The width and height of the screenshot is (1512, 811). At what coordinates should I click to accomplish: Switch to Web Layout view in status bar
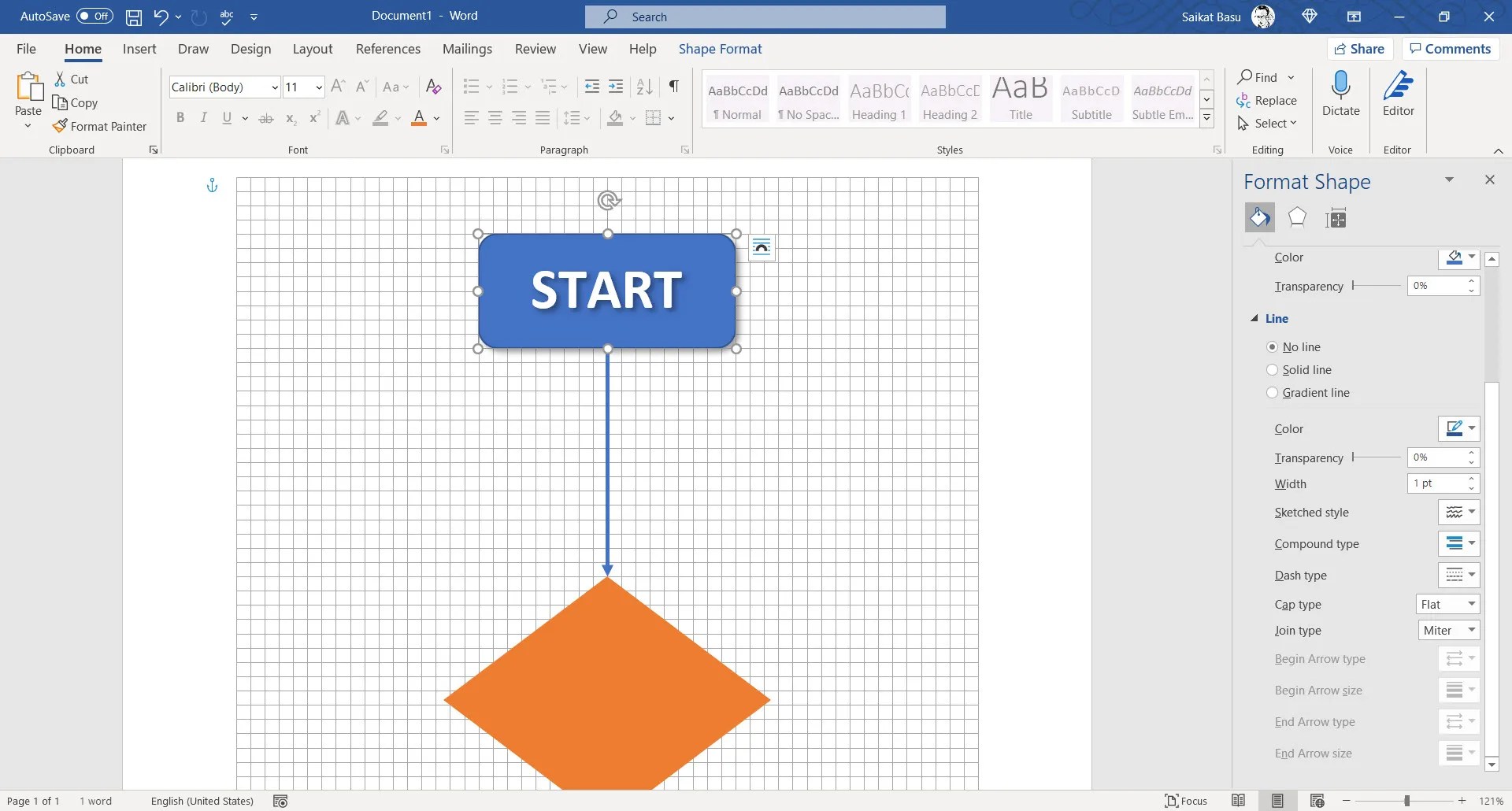coord(1317,801)
